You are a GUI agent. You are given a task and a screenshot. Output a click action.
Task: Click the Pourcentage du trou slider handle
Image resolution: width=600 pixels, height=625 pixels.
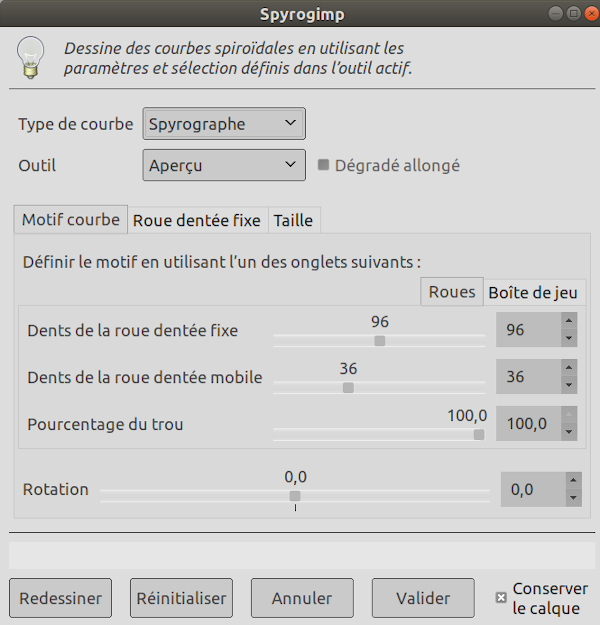pos(479,434)
